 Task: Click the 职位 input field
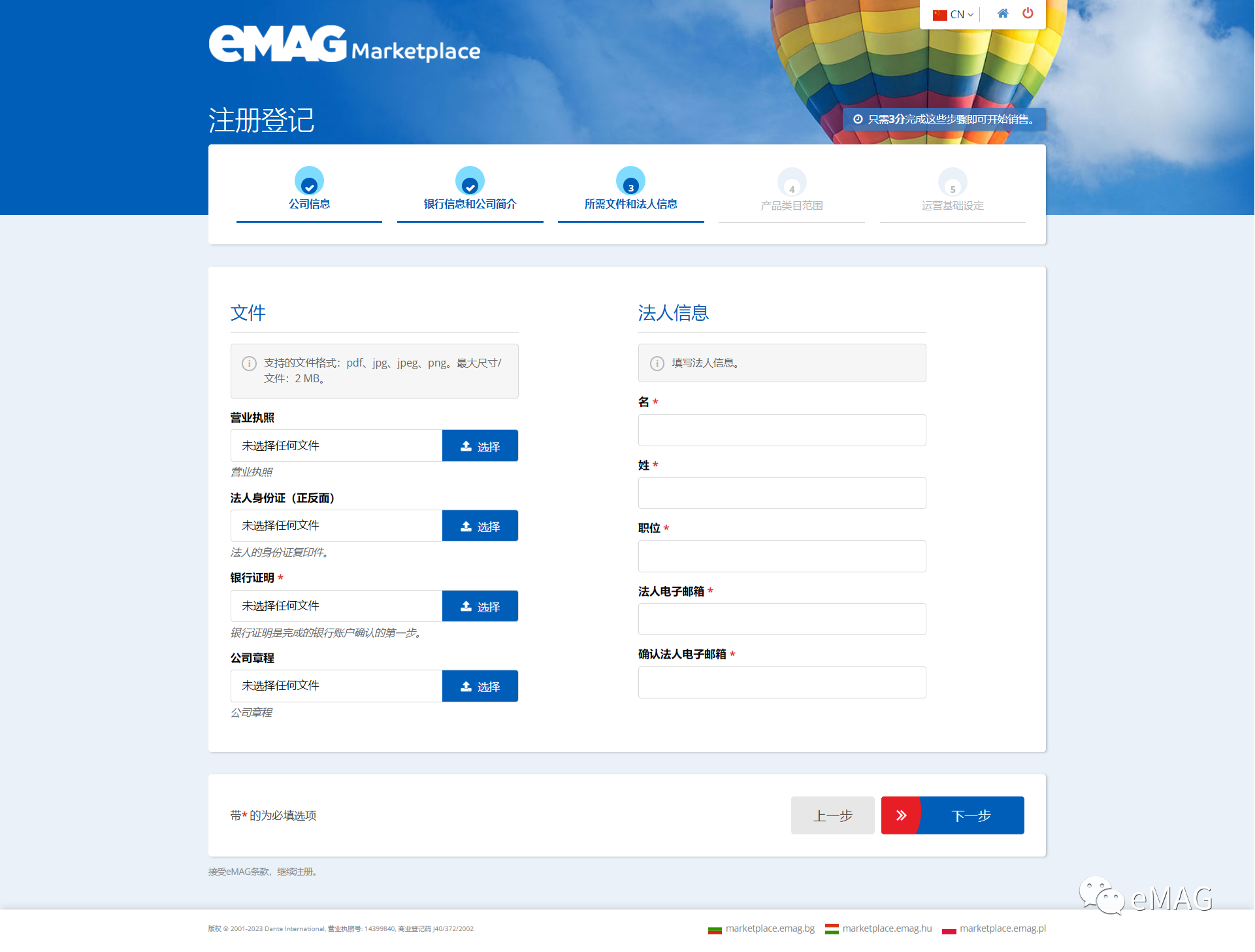[x=781, y=557]
